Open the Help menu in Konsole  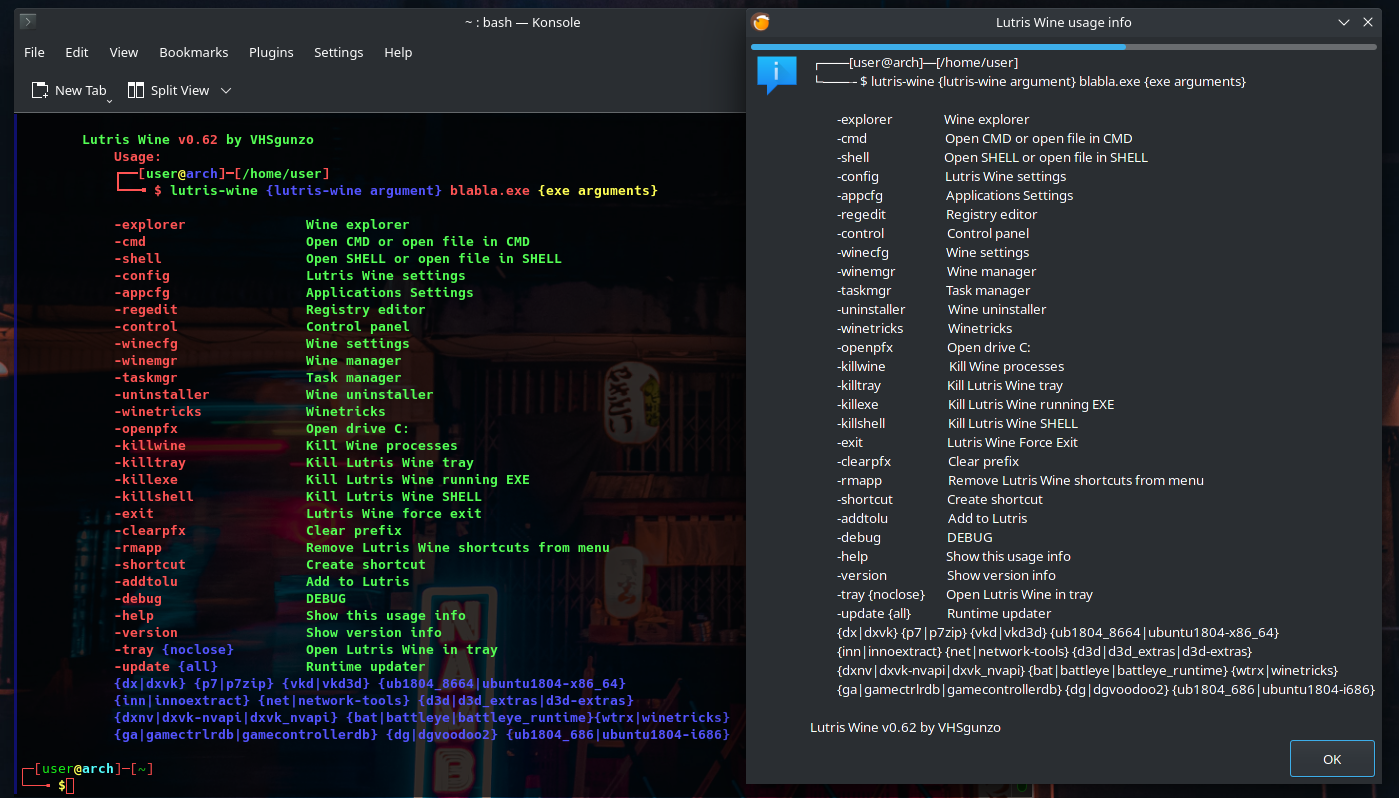[398, 52]
